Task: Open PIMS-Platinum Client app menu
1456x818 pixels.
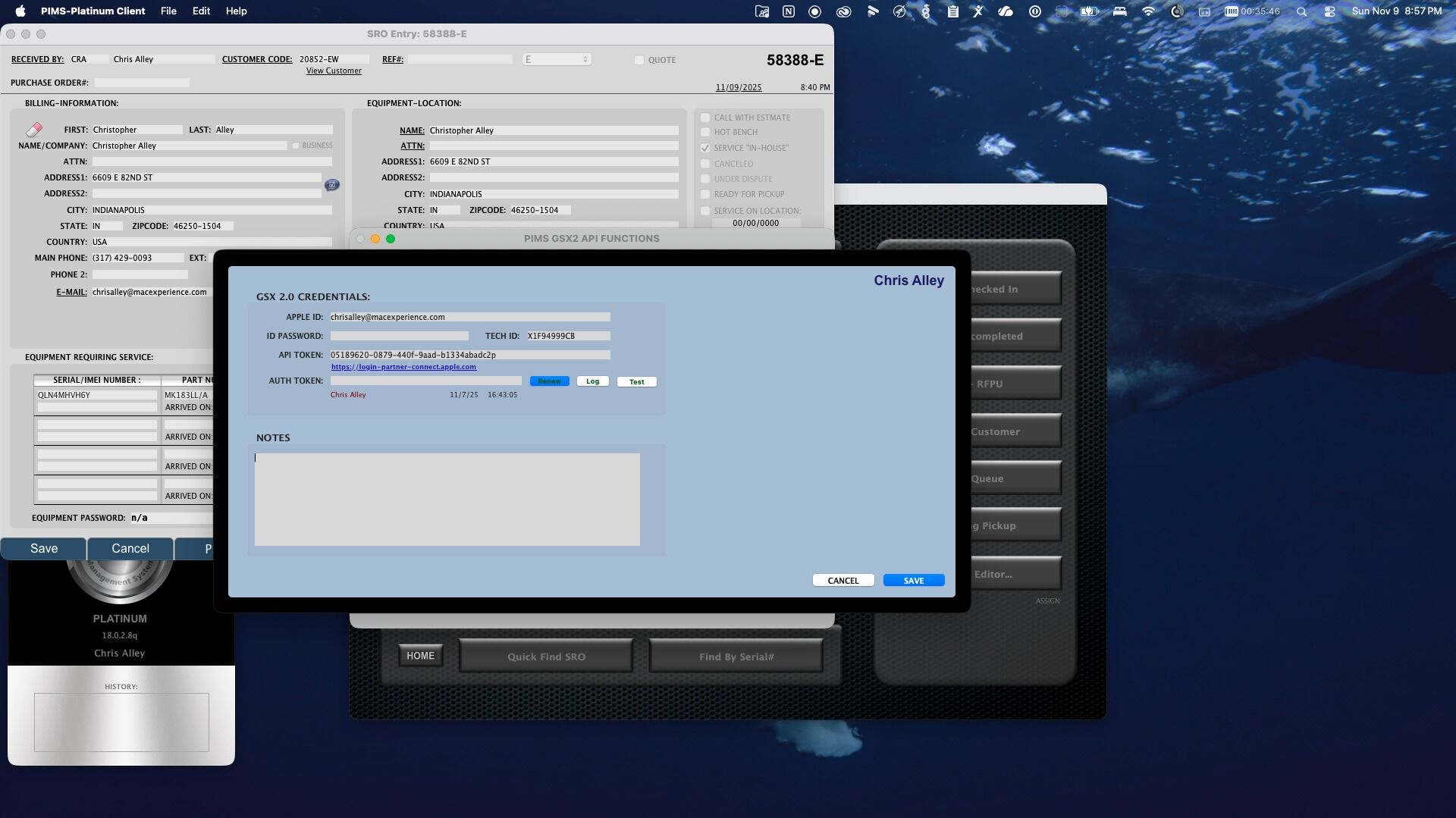Action: coord(93,11)
